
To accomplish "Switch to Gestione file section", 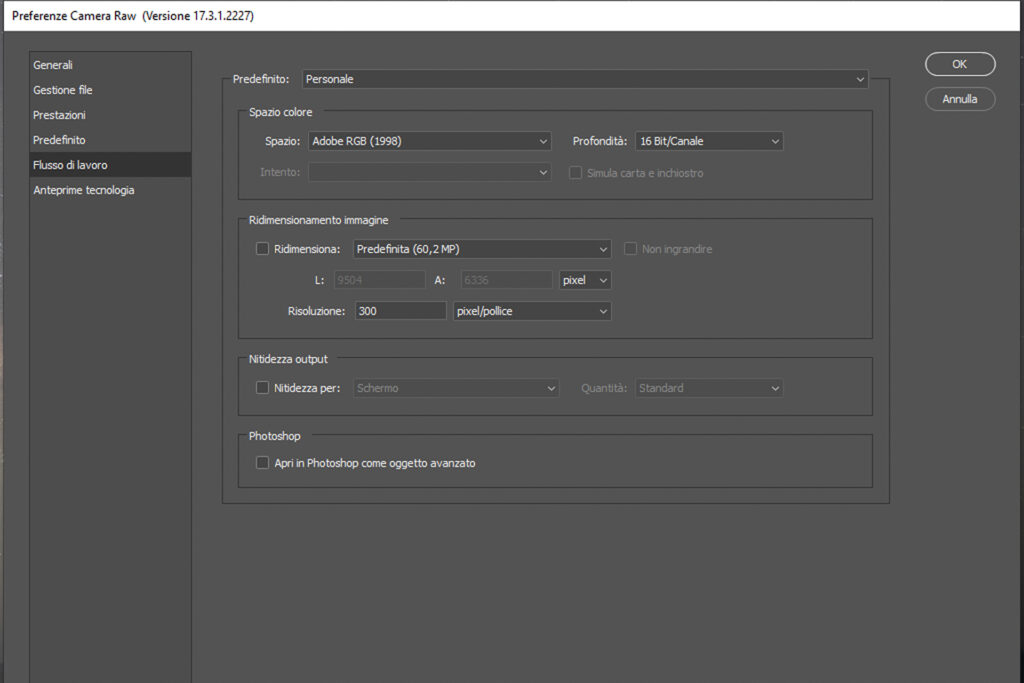I will 62,90.
